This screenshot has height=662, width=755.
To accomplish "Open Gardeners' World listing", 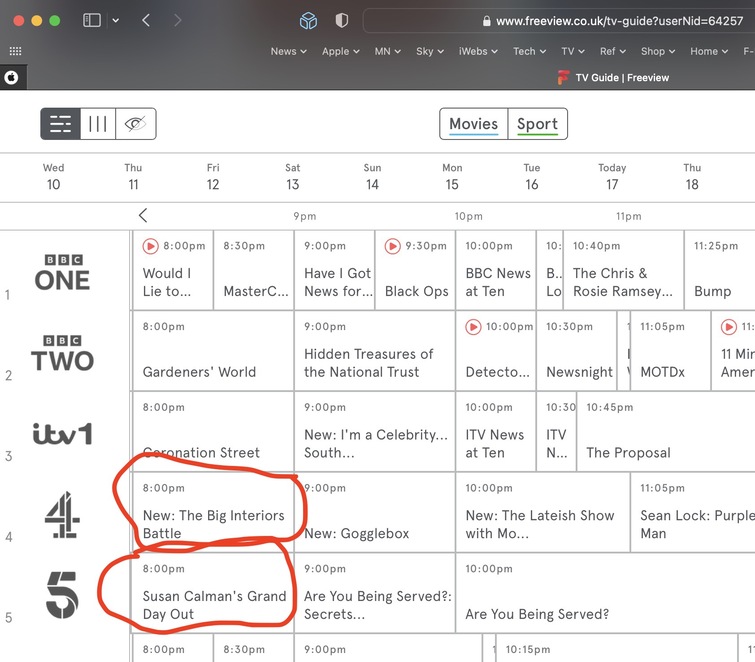I will click(x=213, y=351).
